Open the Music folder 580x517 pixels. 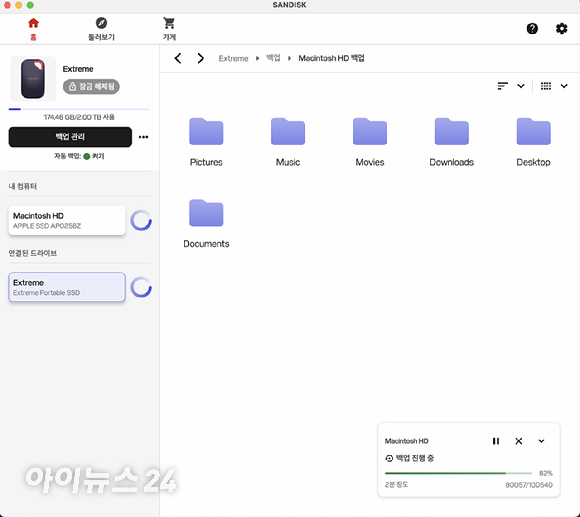pos(288,142)
